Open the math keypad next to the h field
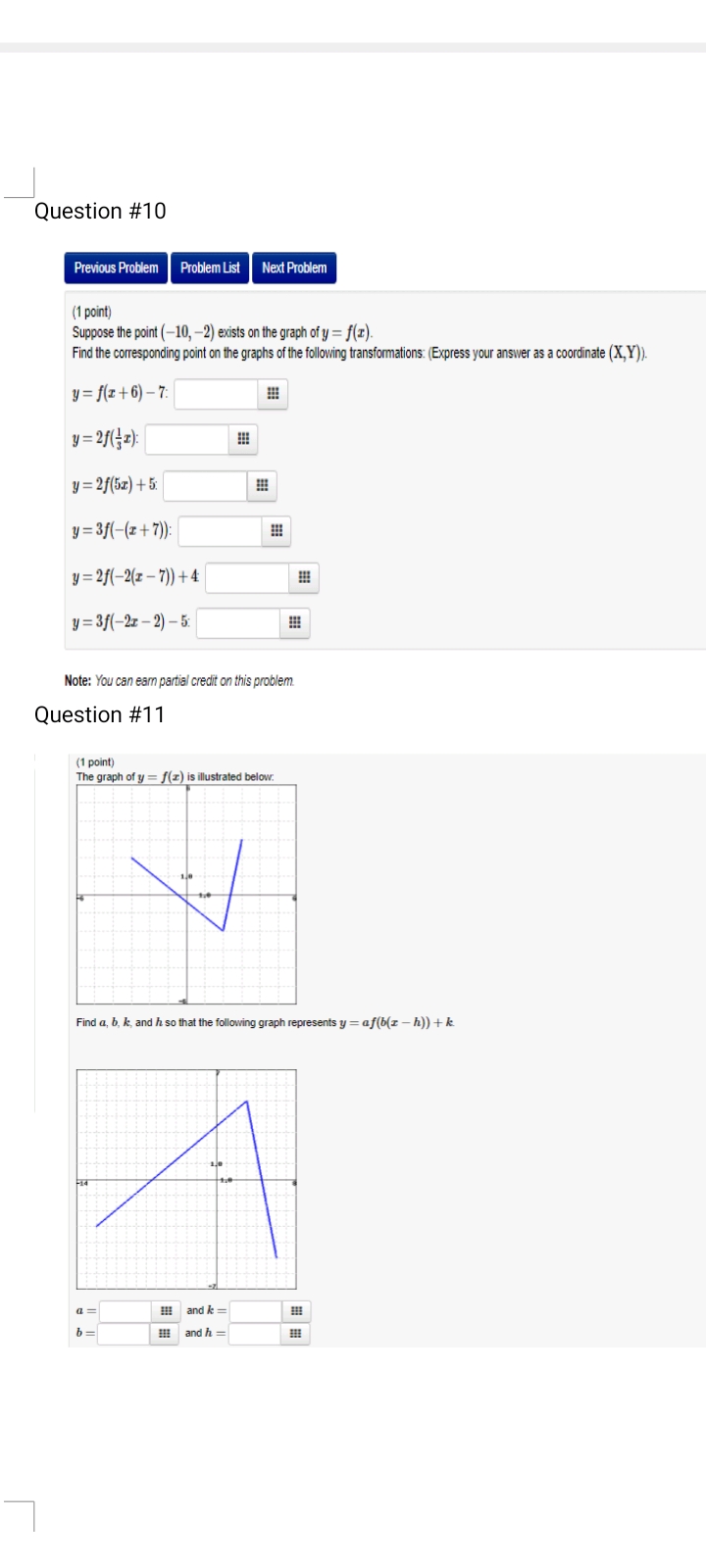 tap(297, 1333)
